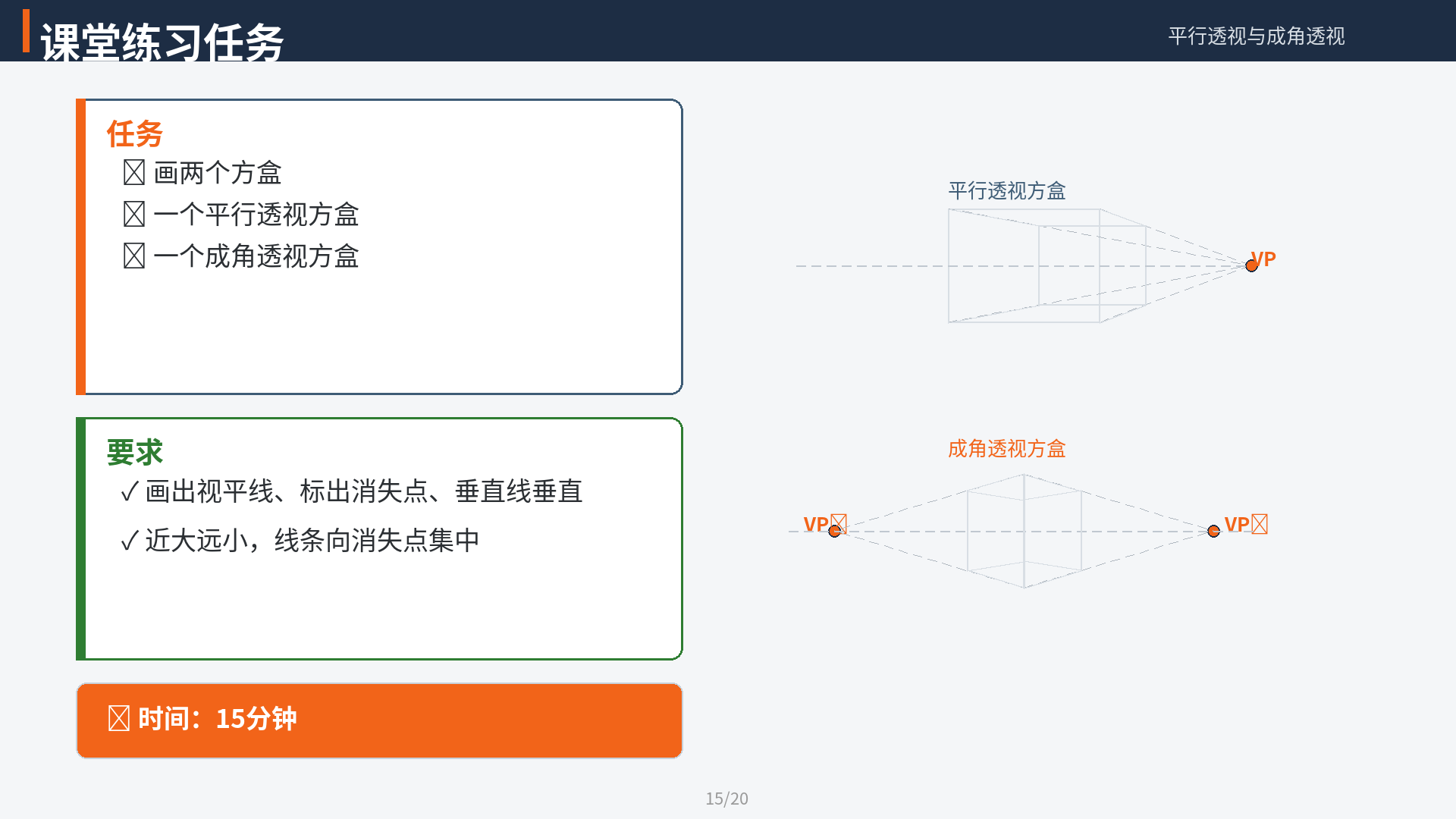This screenshot has height=819, width=1456.
Task: Click checkmark before 画出视平线
Action: 130,491
